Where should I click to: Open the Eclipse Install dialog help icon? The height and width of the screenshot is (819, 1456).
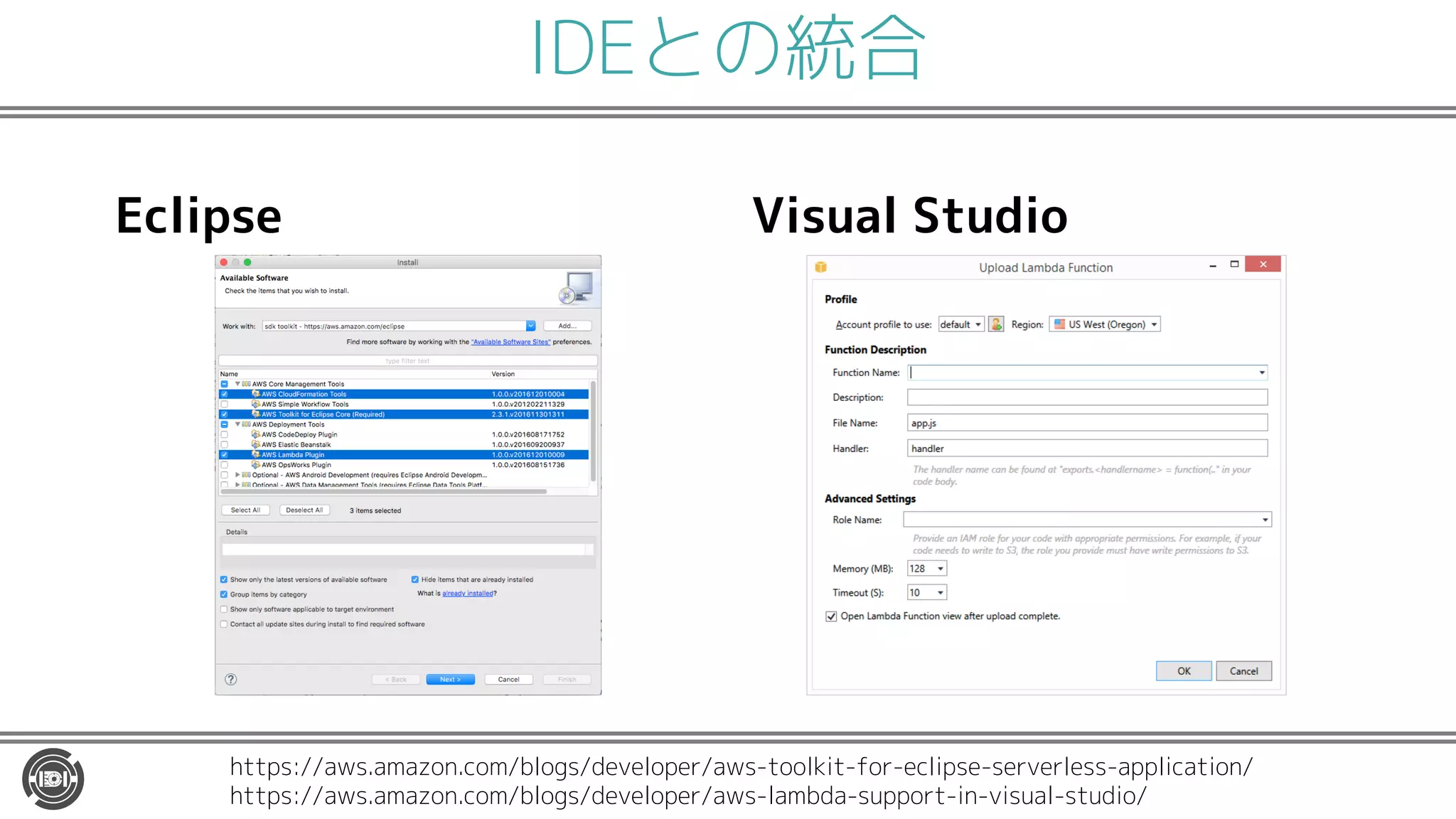pos(231,679)
